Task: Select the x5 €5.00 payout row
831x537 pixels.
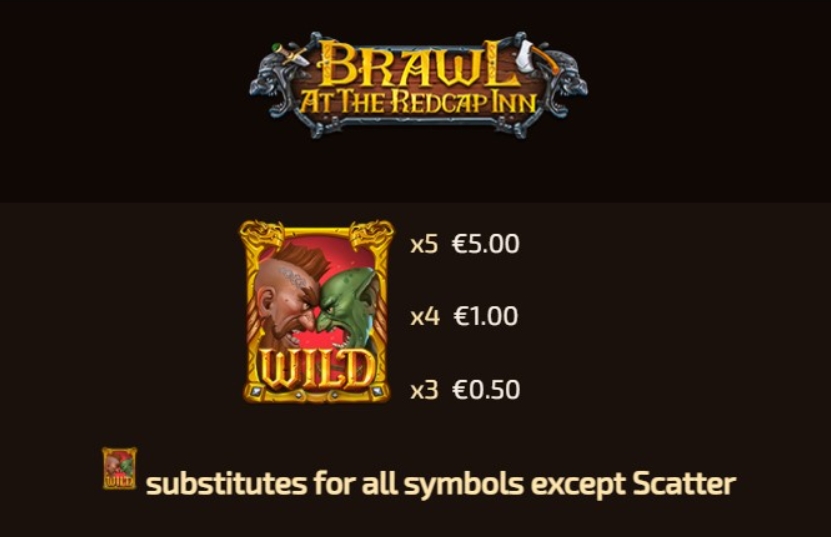Action: tap(465, 244)
